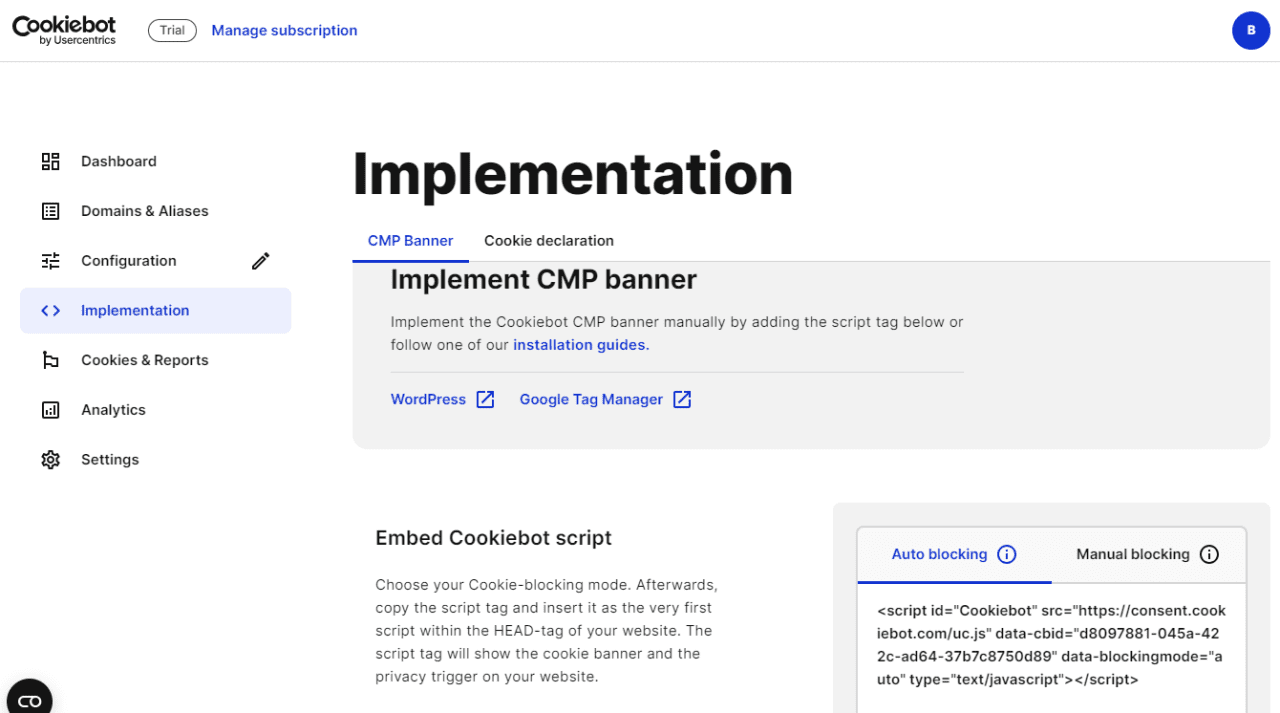Follow the installation guides link
Screen dimensions: 1280x713
click(x=579, y=344)
